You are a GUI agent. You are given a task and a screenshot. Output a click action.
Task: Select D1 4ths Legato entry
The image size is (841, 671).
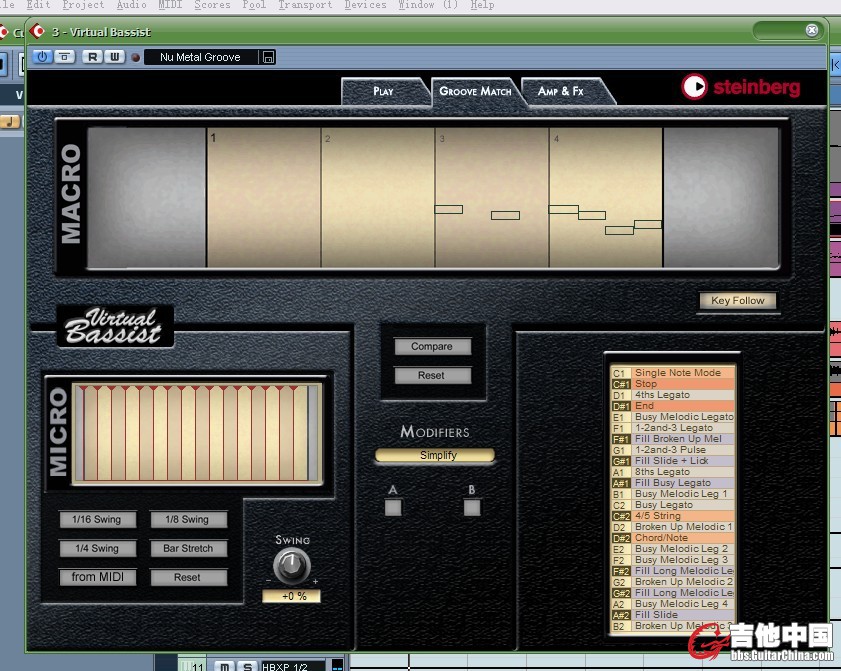[x=673, y=395]
